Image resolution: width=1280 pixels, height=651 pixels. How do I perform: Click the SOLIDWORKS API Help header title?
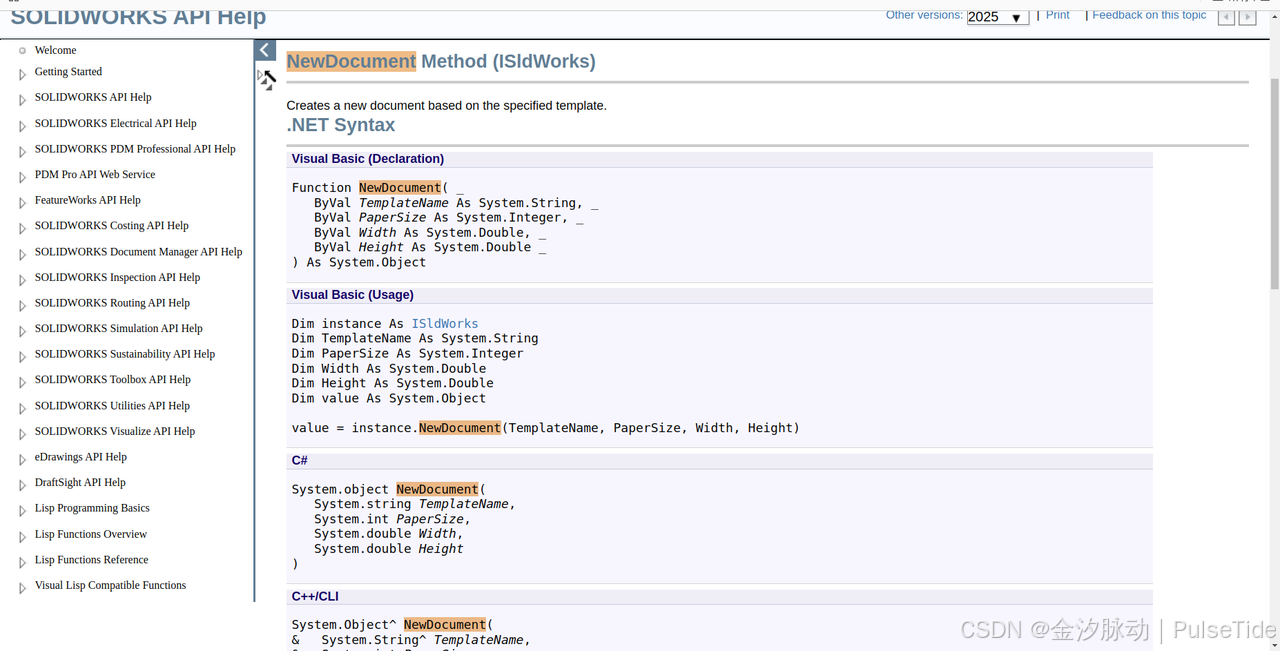138,17
